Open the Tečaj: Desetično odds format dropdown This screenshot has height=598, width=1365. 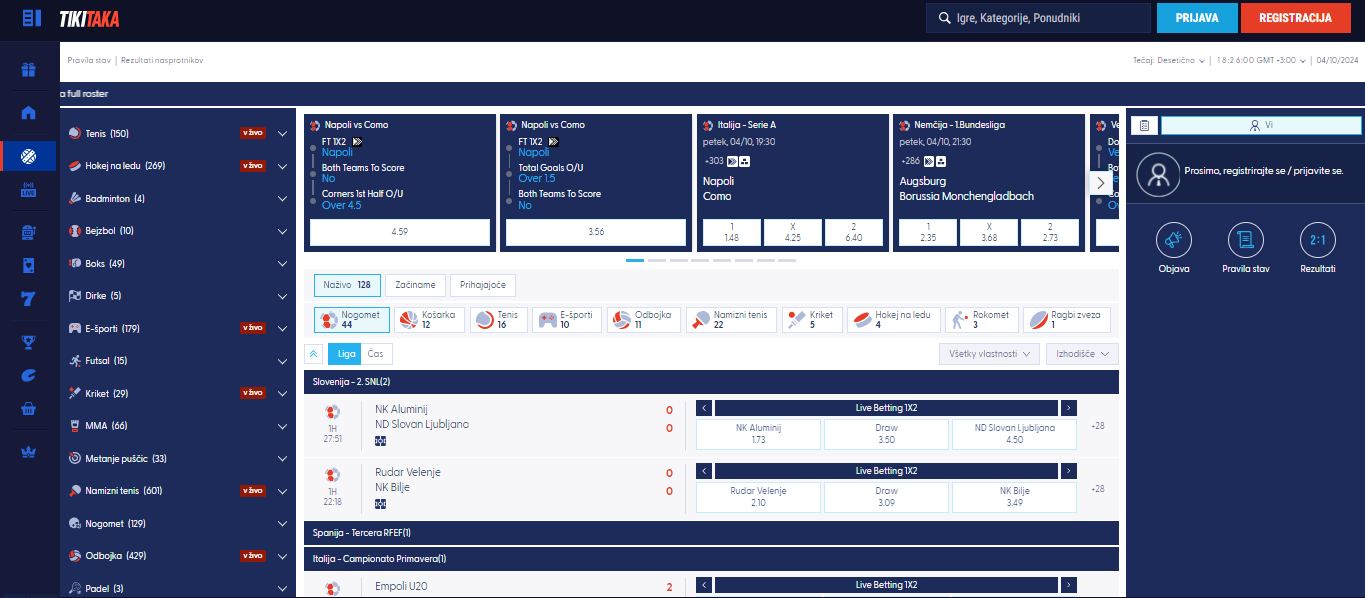pyautogui.click(x=1169, y=60)
